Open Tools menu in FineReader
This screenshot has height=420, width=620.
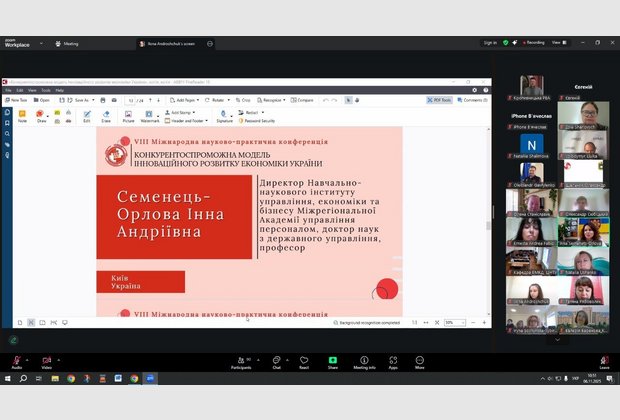coord(46,91)
